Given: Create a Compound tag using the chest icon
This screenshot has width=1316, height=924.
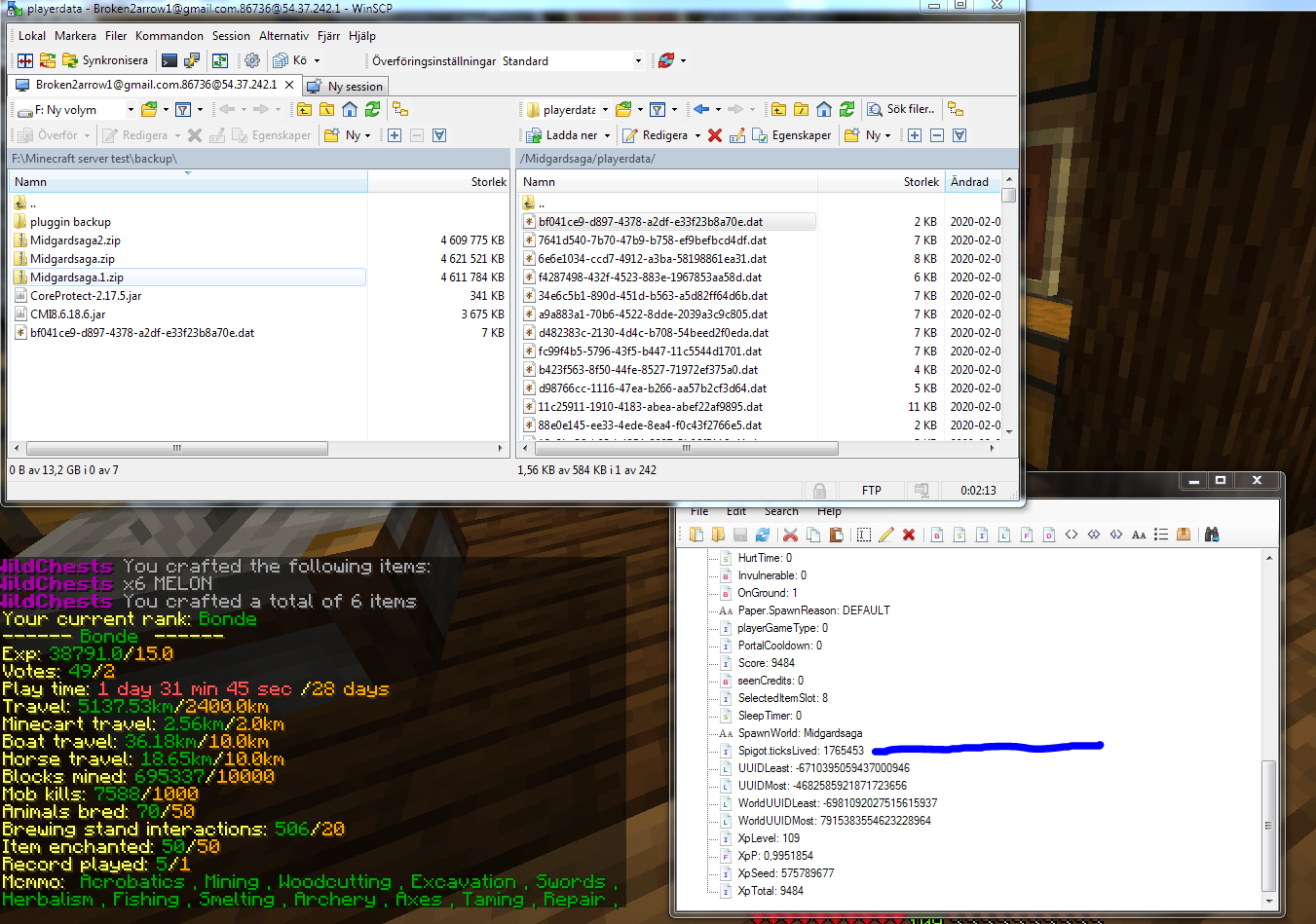Looking at the screenshot, I should pos(1184,534).
